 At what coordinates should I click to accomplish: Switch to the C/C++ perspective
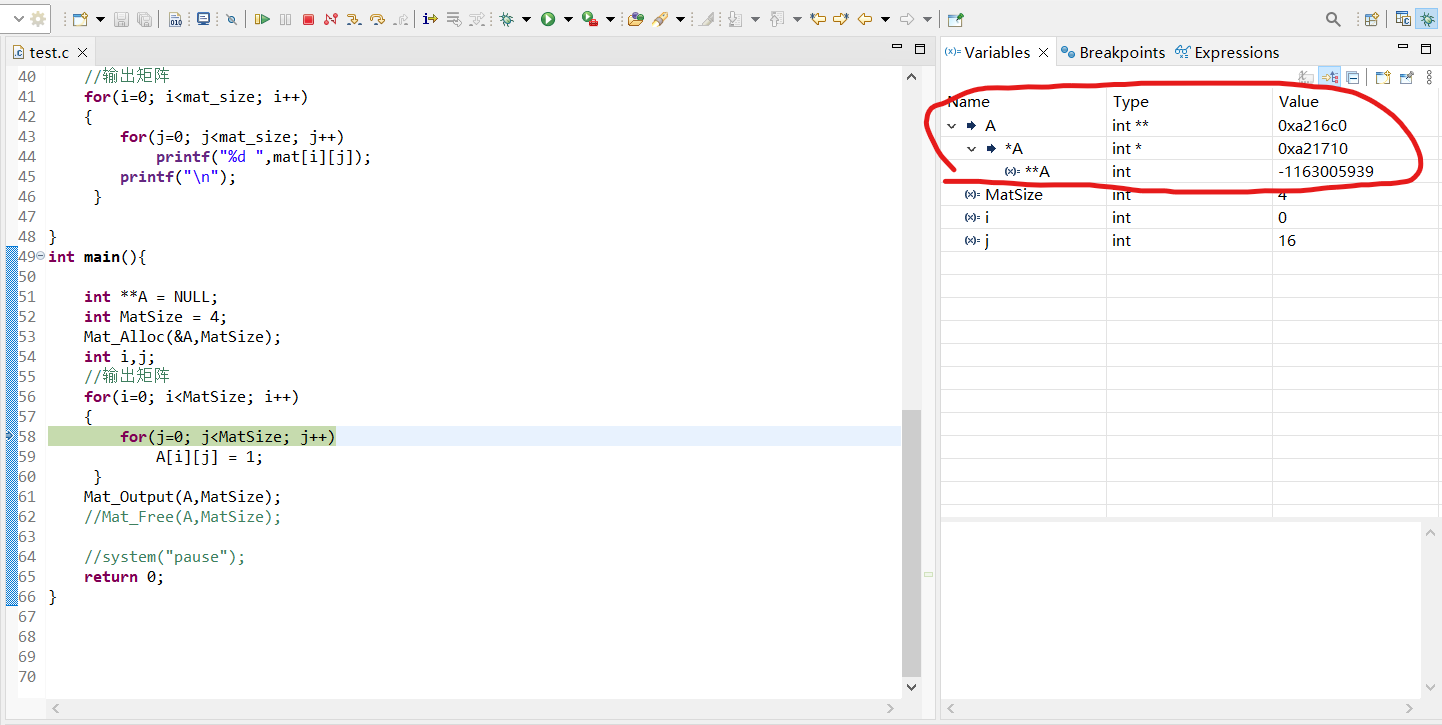(x=1403, y=19)
